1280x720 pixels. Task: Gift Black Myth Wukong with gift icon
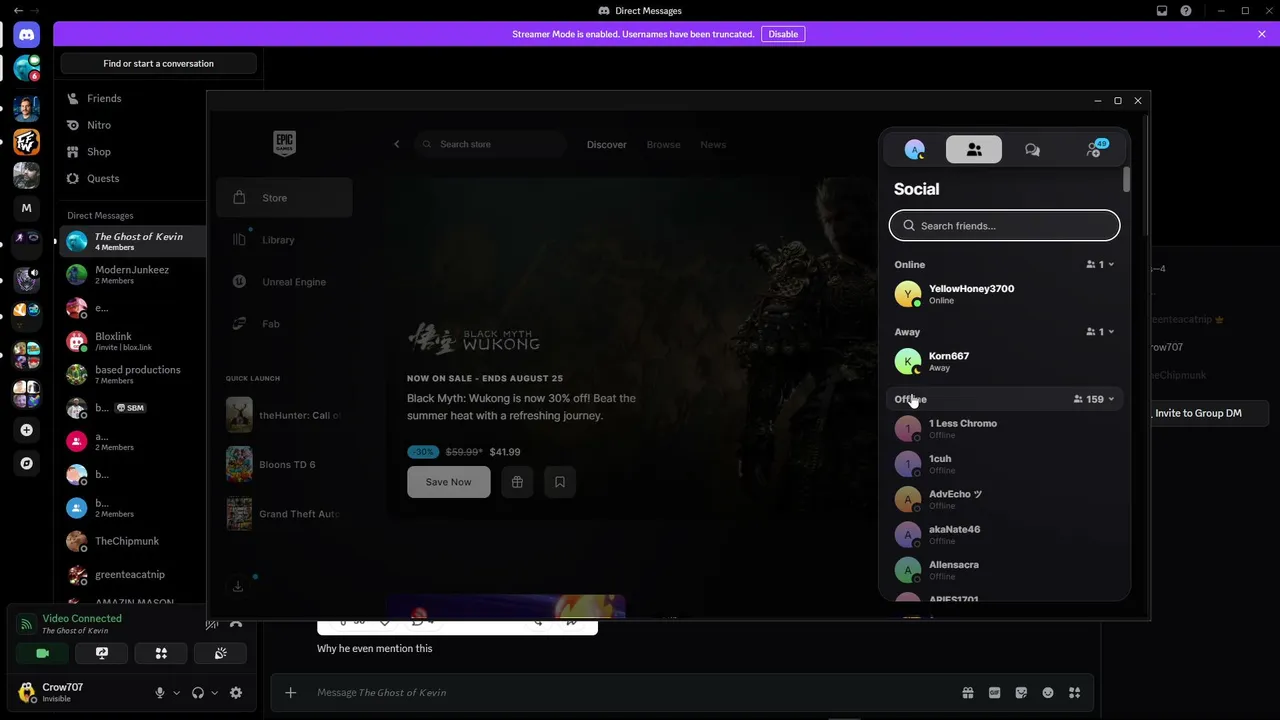[517, 482]
